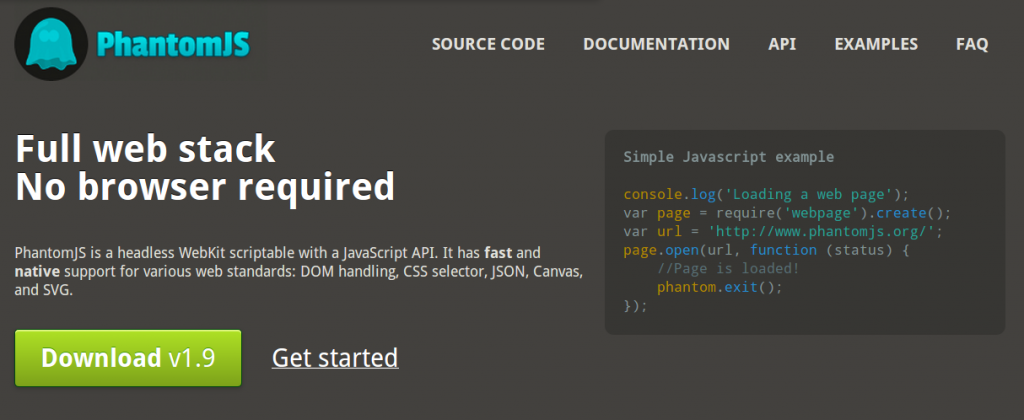The image size is (1024, 420).
Task: Click the 'http://www.phantomjs.org/' URL string
Action: 825,231
